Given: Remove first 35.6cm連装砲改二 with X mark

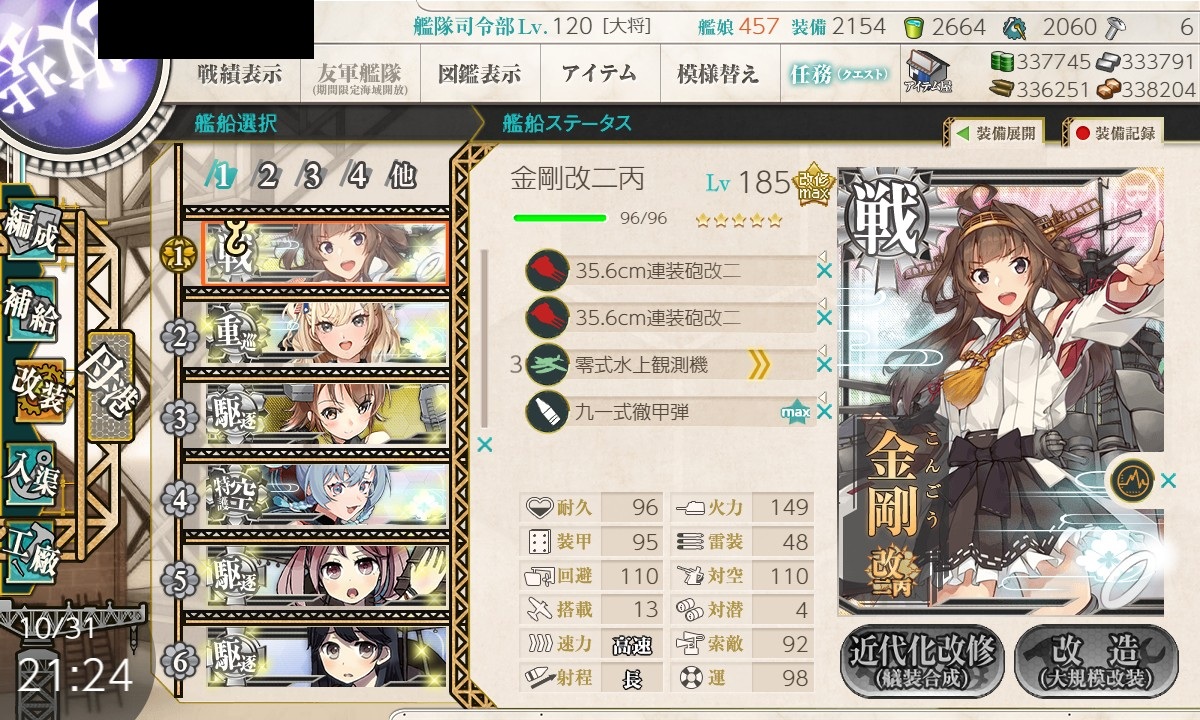Looking at the screenshot, I should pyautogui.click(x=824, y=270).
